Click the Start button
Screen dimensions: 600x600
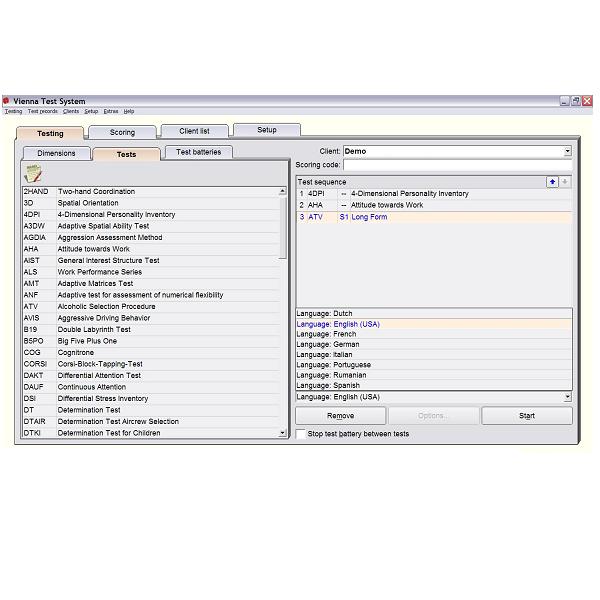point(527,416)
